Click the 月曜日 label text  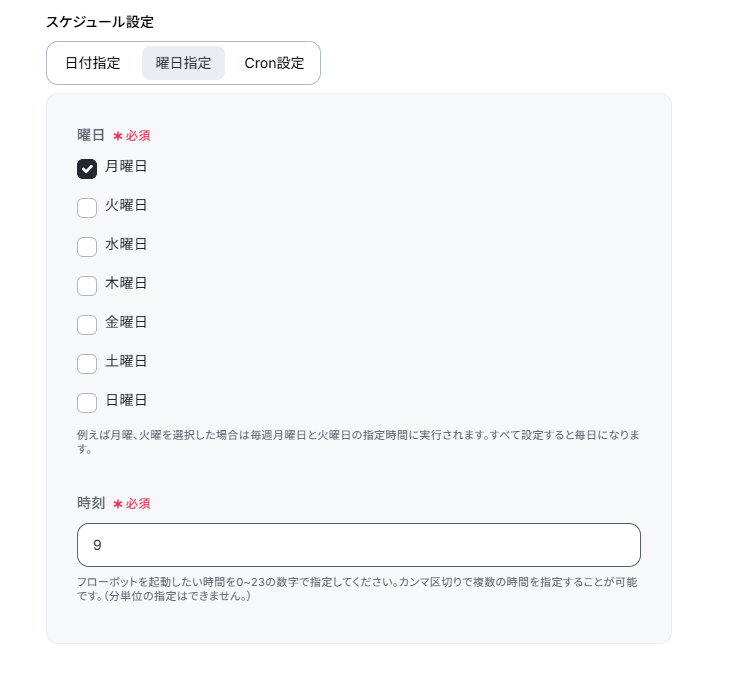[126, 166]
